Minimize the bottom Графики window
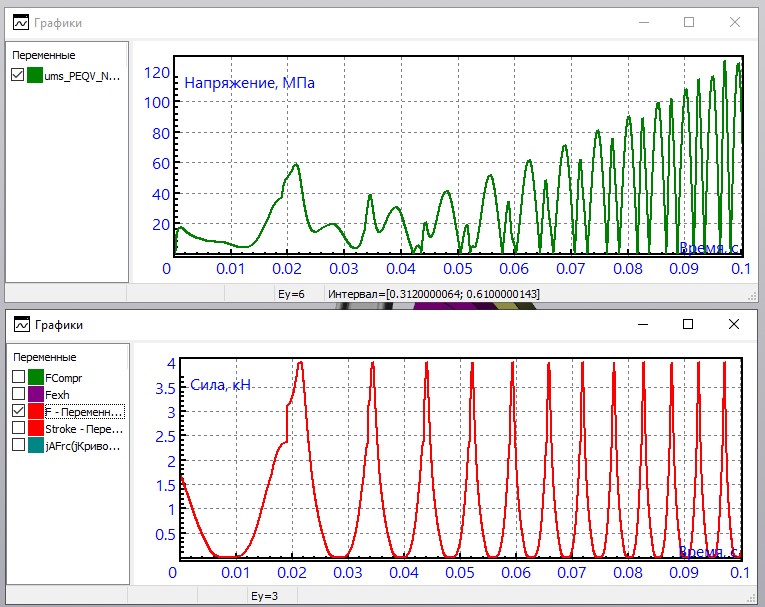Screen dimensions: 765x607 642,325
